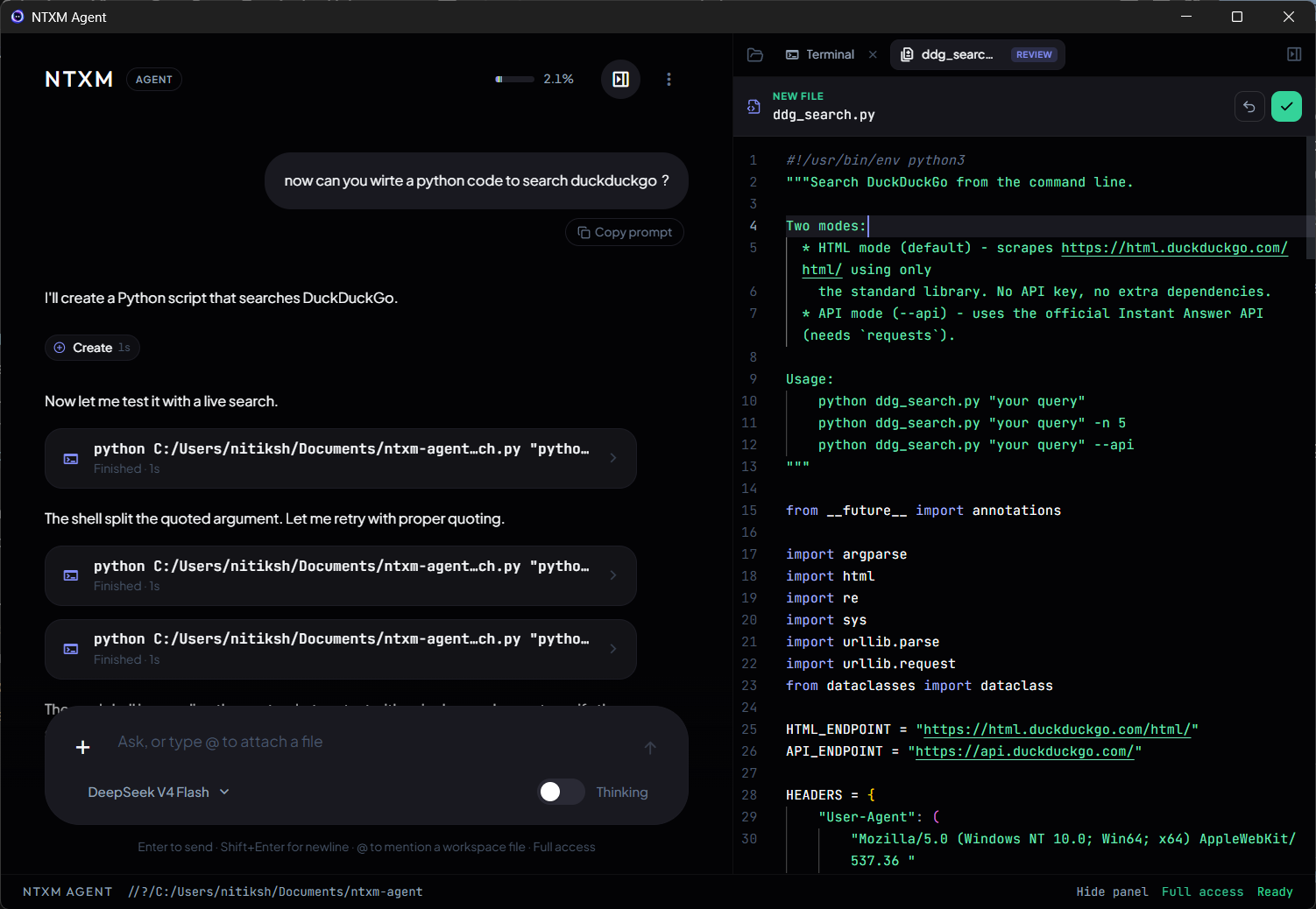The image size is (1316, 909).
Task: Click the terminal icon of the third python command
Action: point(71,649)
